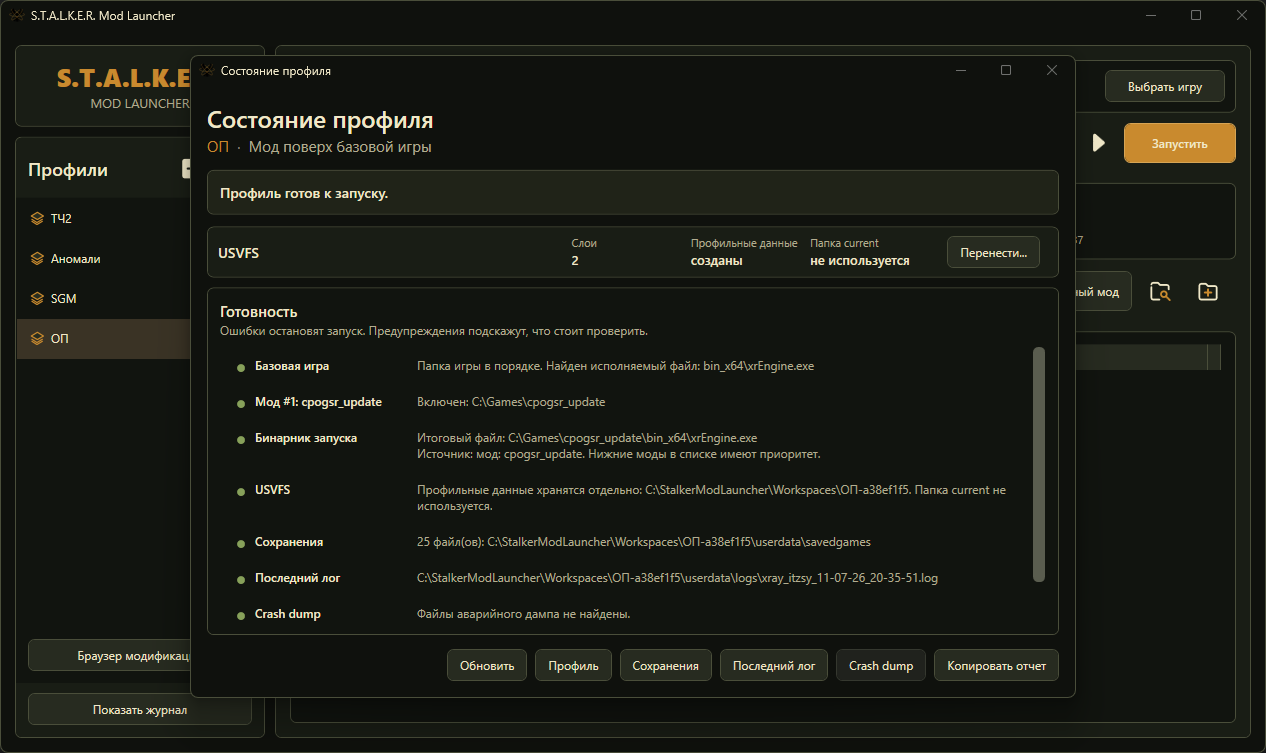Viewport: 1266px width, 753px height.
Task: Click the Готовность heading
Action: coord(259,312)
